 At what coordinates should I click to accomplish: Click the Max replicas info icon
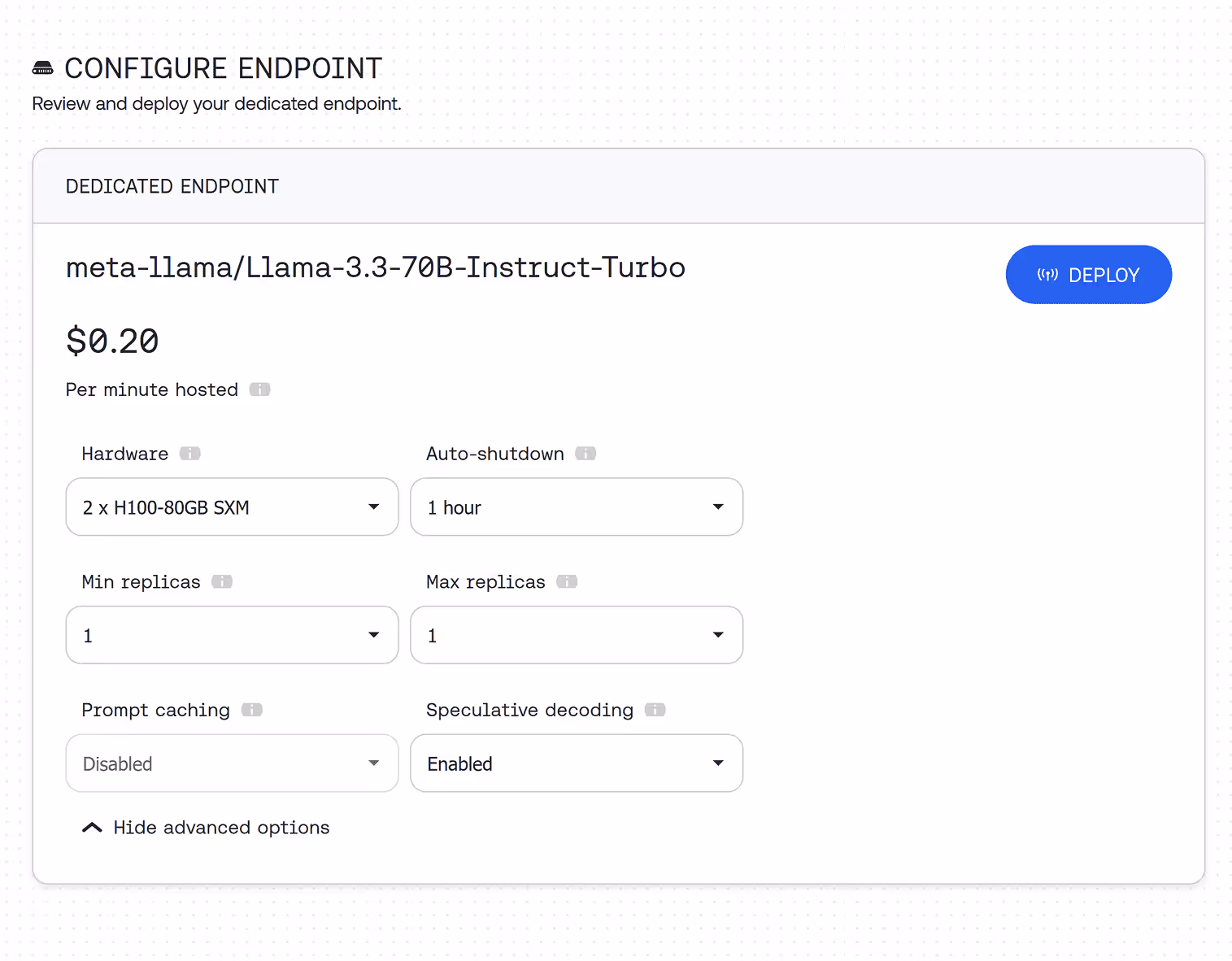[x=567, y=581]
